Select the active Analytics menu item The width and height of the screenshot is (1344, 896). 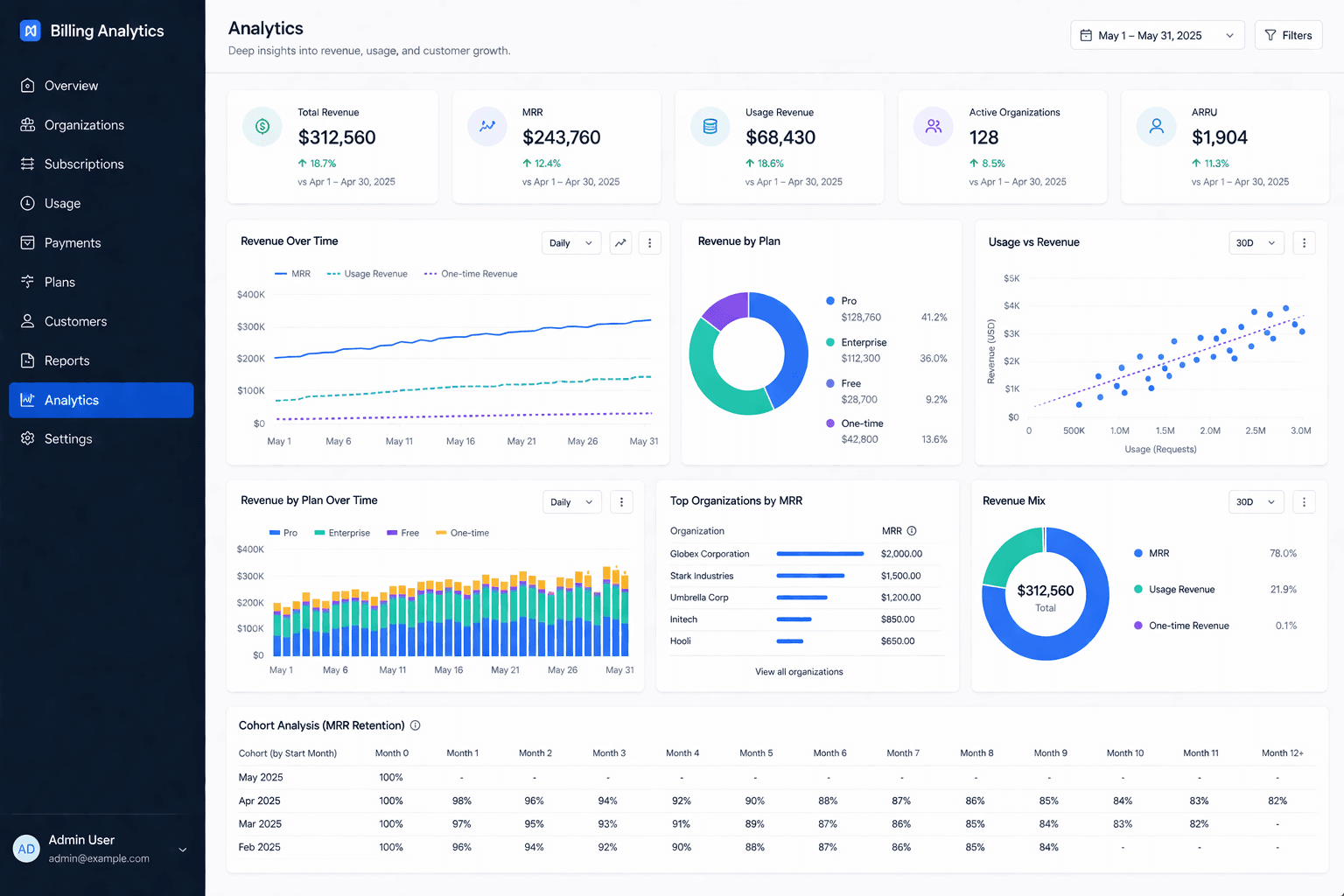click(x=101, y=400)
